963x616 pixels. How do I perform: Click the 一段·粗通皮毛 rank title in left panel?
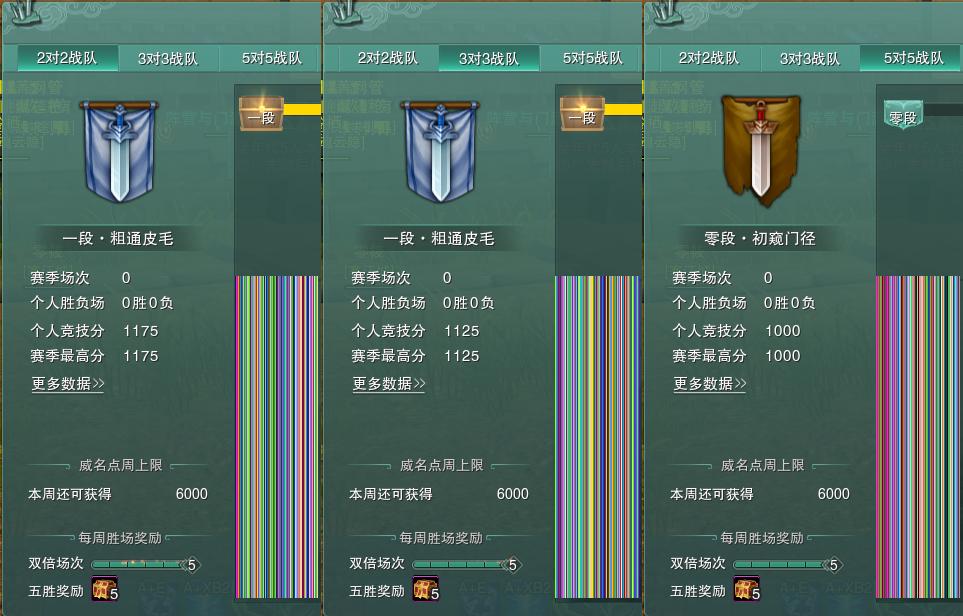[x=118, y=238]
